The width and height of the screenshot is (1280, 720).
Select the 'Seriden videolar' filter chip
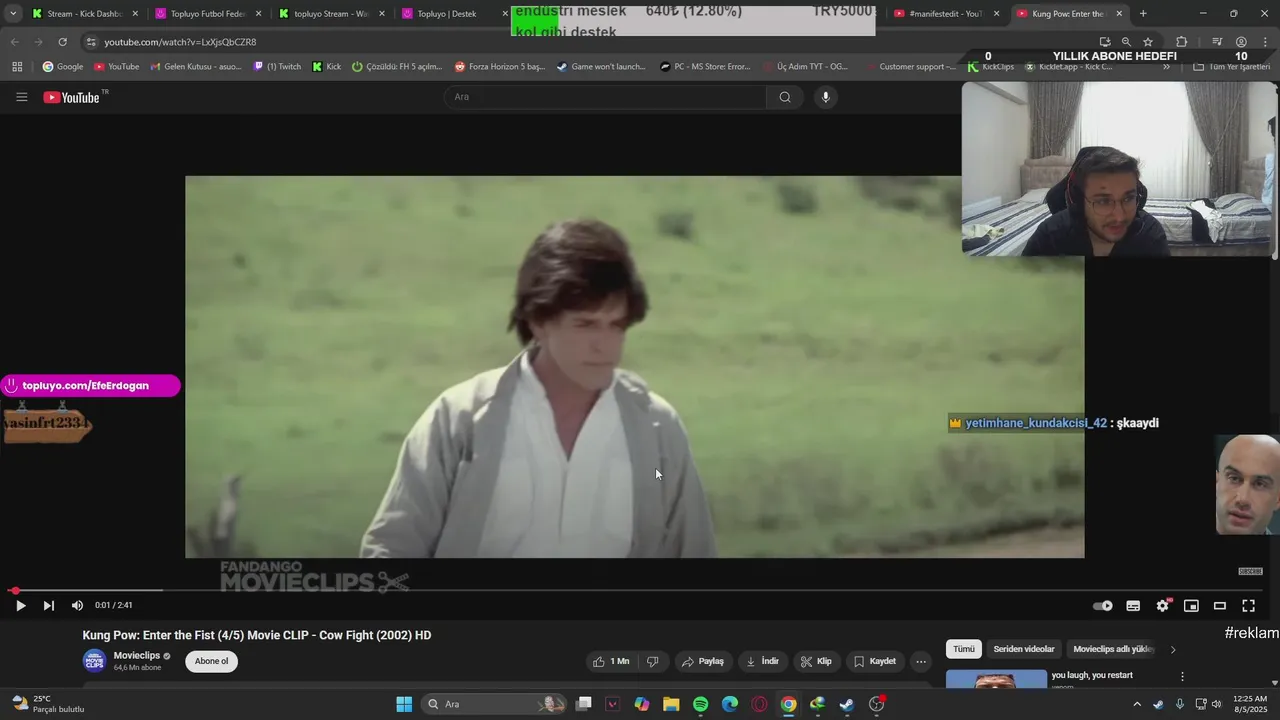(1024, 649)
